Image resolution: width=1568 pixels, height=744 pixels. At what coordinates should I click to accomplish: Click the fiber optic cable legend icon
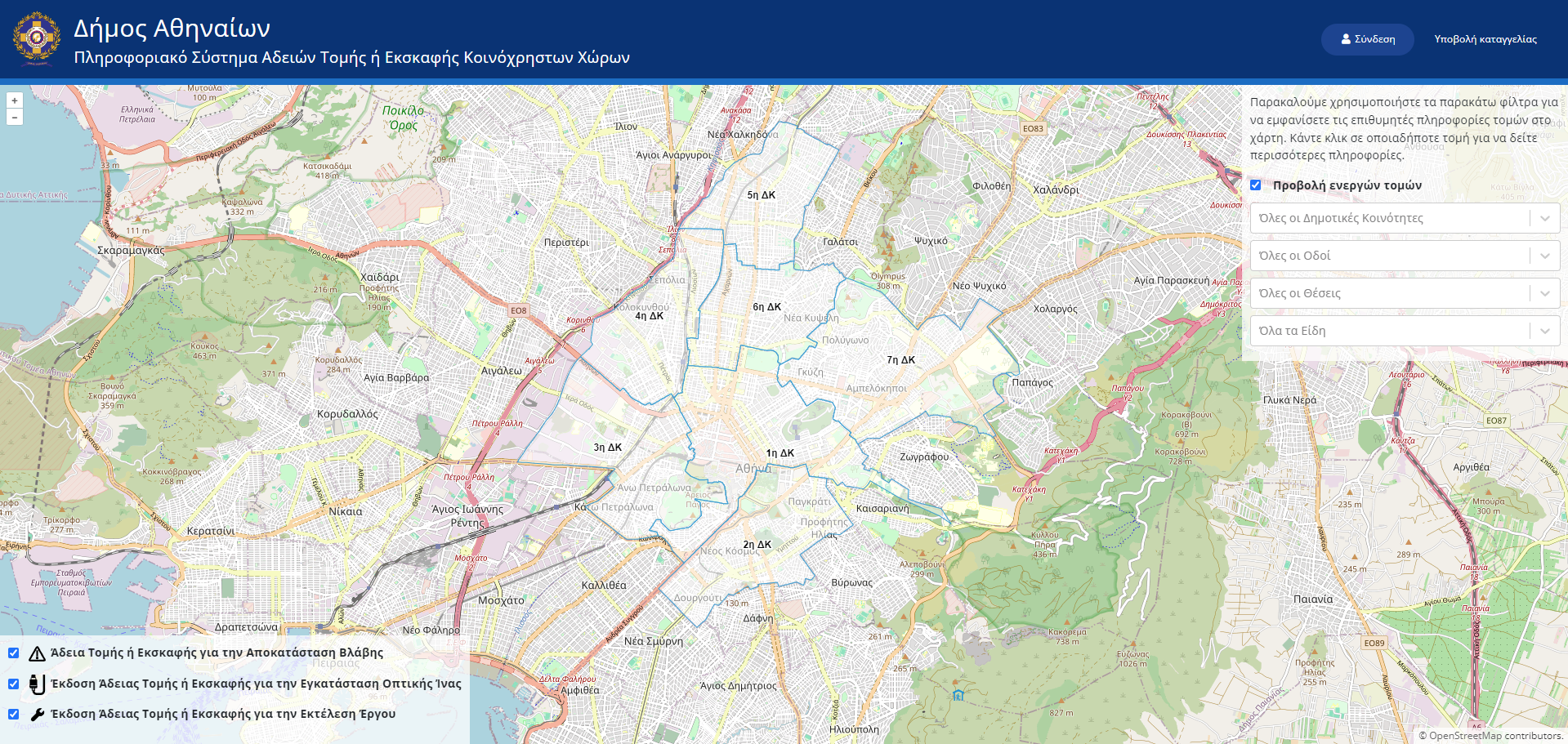point(37,684)
